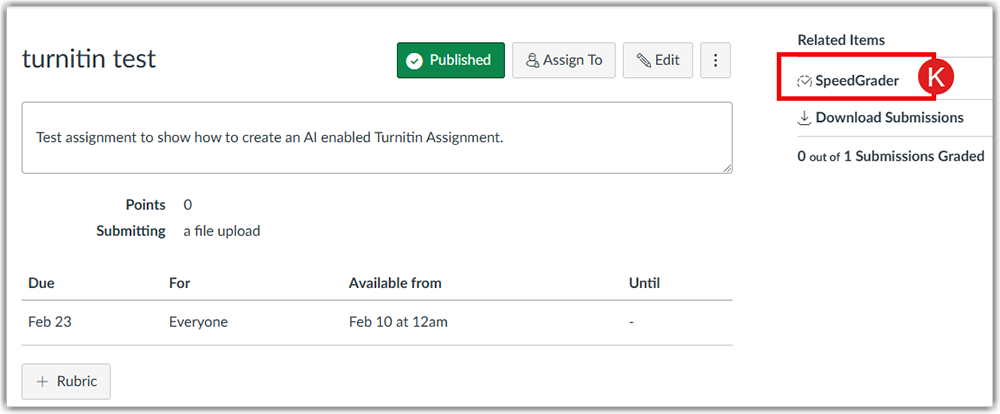The width and height of the screenshot is (1000, 414).
Task: Click the Related Items heading
Action: click(x=841, y=40)
